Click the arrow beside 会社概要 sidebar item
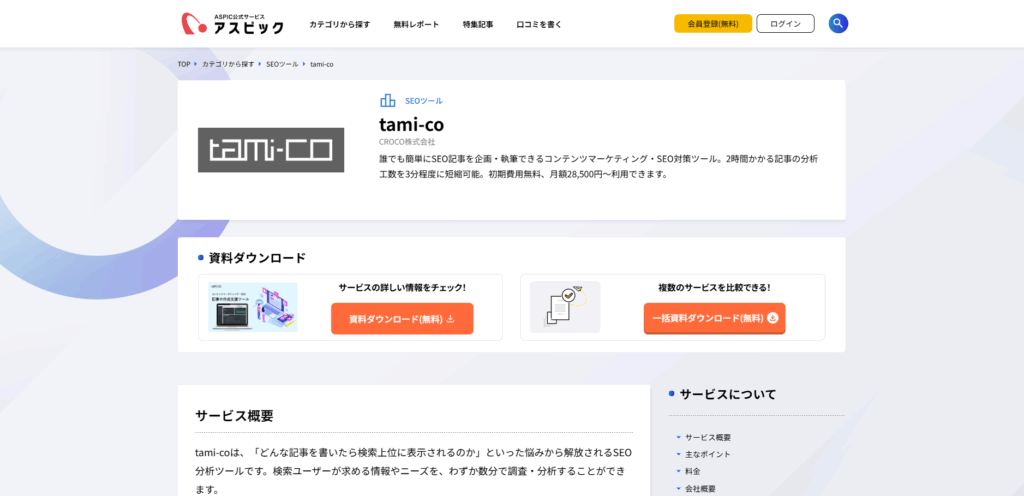The width and height of the screenshot is (1024, 496). tap(679, 488)
